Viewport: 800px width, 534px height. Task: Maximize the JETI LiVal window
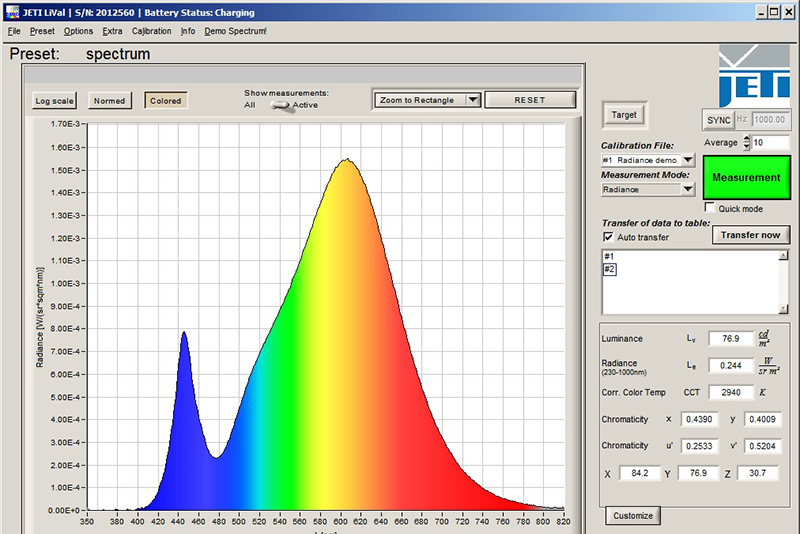774,12
